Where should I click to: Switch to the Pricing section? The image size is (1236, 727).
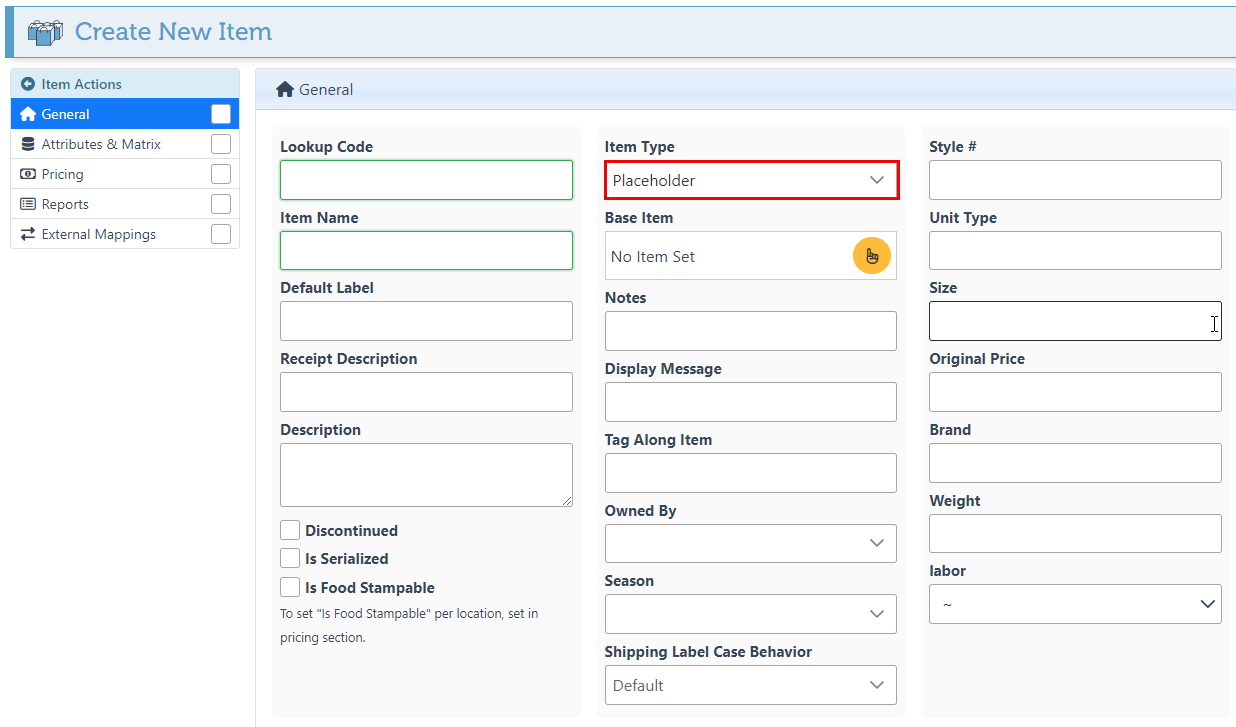coord(63,174)
